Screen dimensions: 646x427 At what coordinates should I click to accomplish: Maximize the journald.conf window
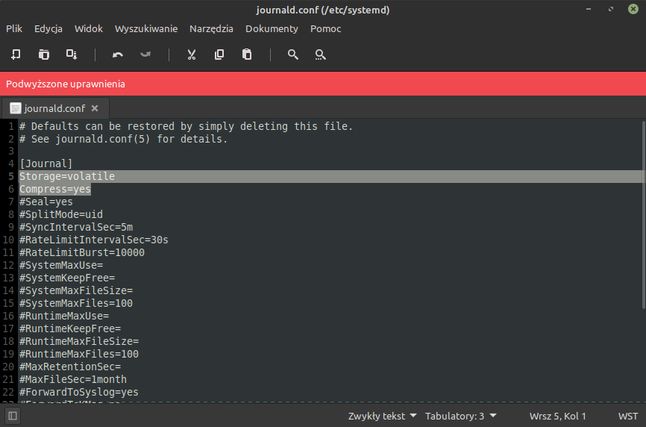611,9
